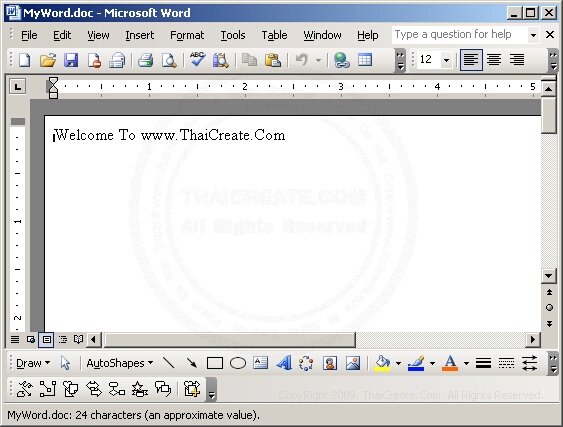This screenshot has height=427, width=563.
Task: Open the Format menu
Action: pyautogui.click(x=187, y=35)
